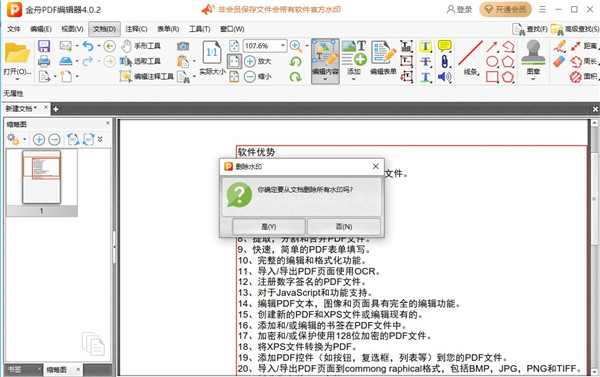Open Advanced Find (高级查找(S))
The image size is (600, 377).
point(575,29)
